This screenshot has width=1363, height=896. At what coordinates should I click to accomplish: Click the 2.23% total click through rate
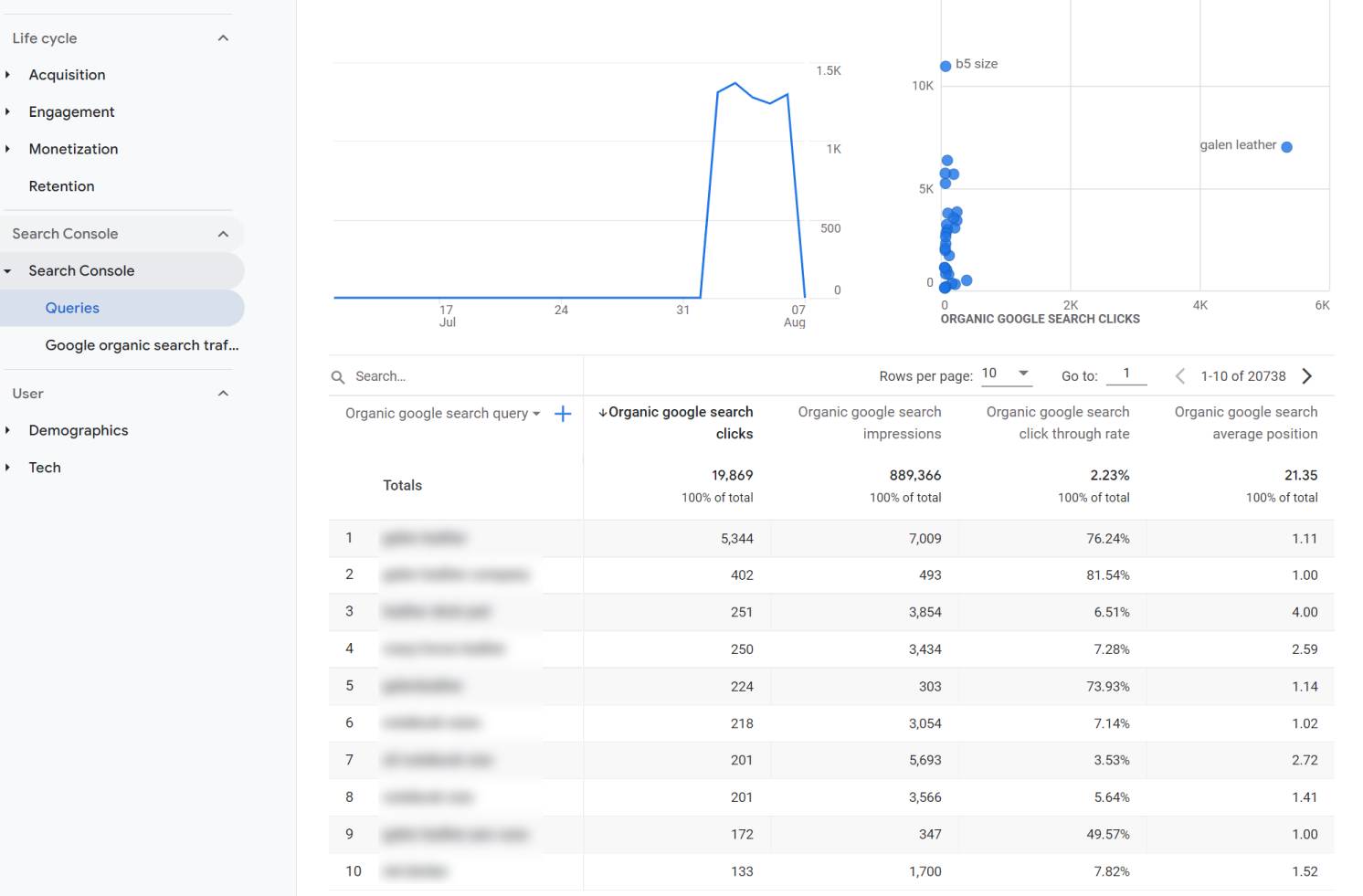click(1109, 476)
